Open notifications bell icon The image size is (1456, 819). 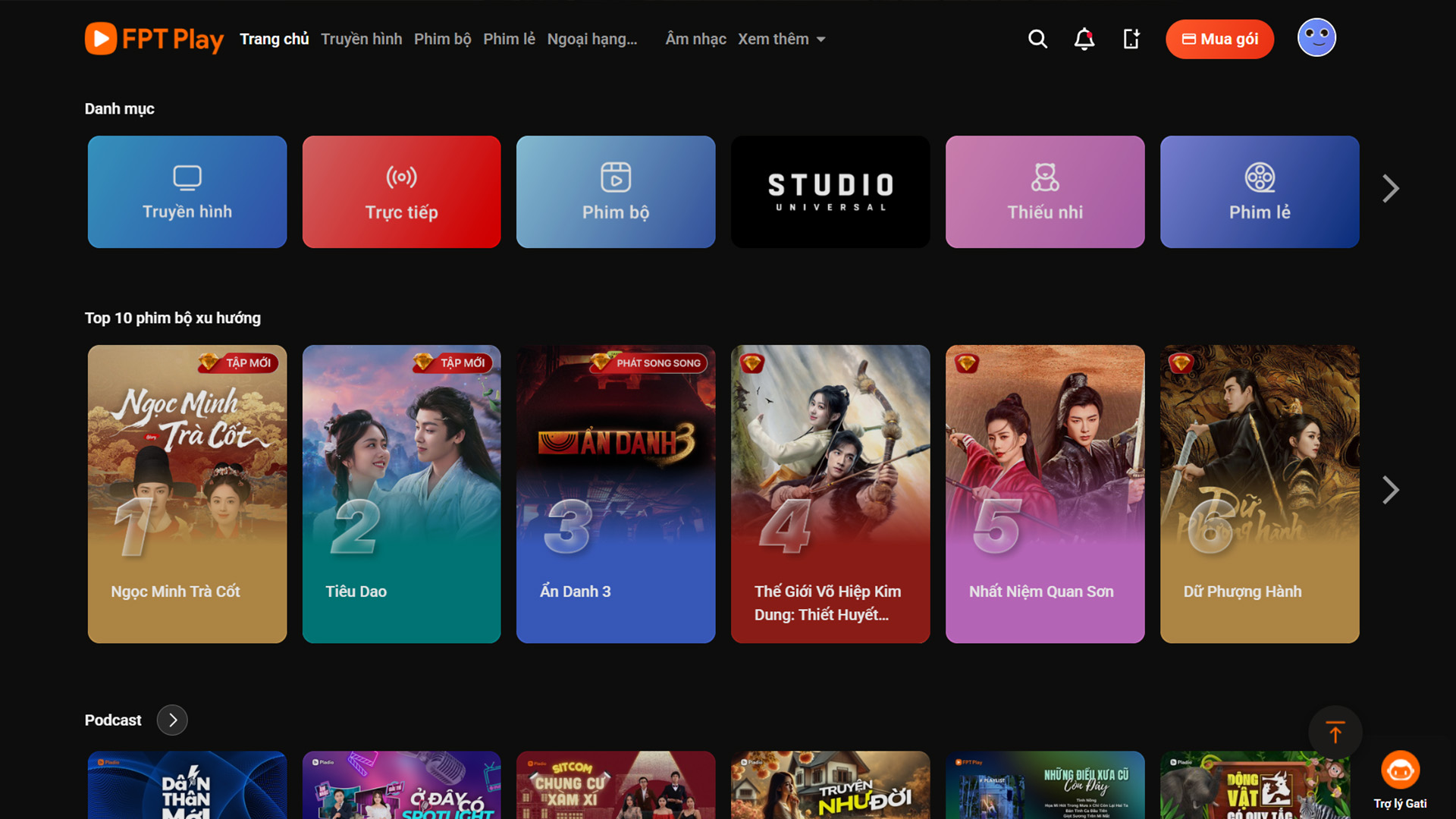[1084, 39]
